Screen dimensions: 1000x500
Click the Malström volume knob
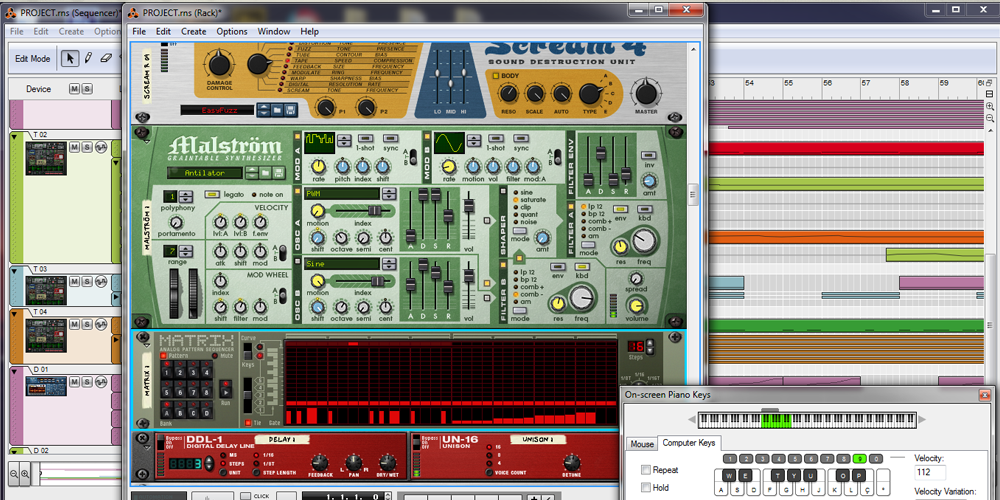635,305
